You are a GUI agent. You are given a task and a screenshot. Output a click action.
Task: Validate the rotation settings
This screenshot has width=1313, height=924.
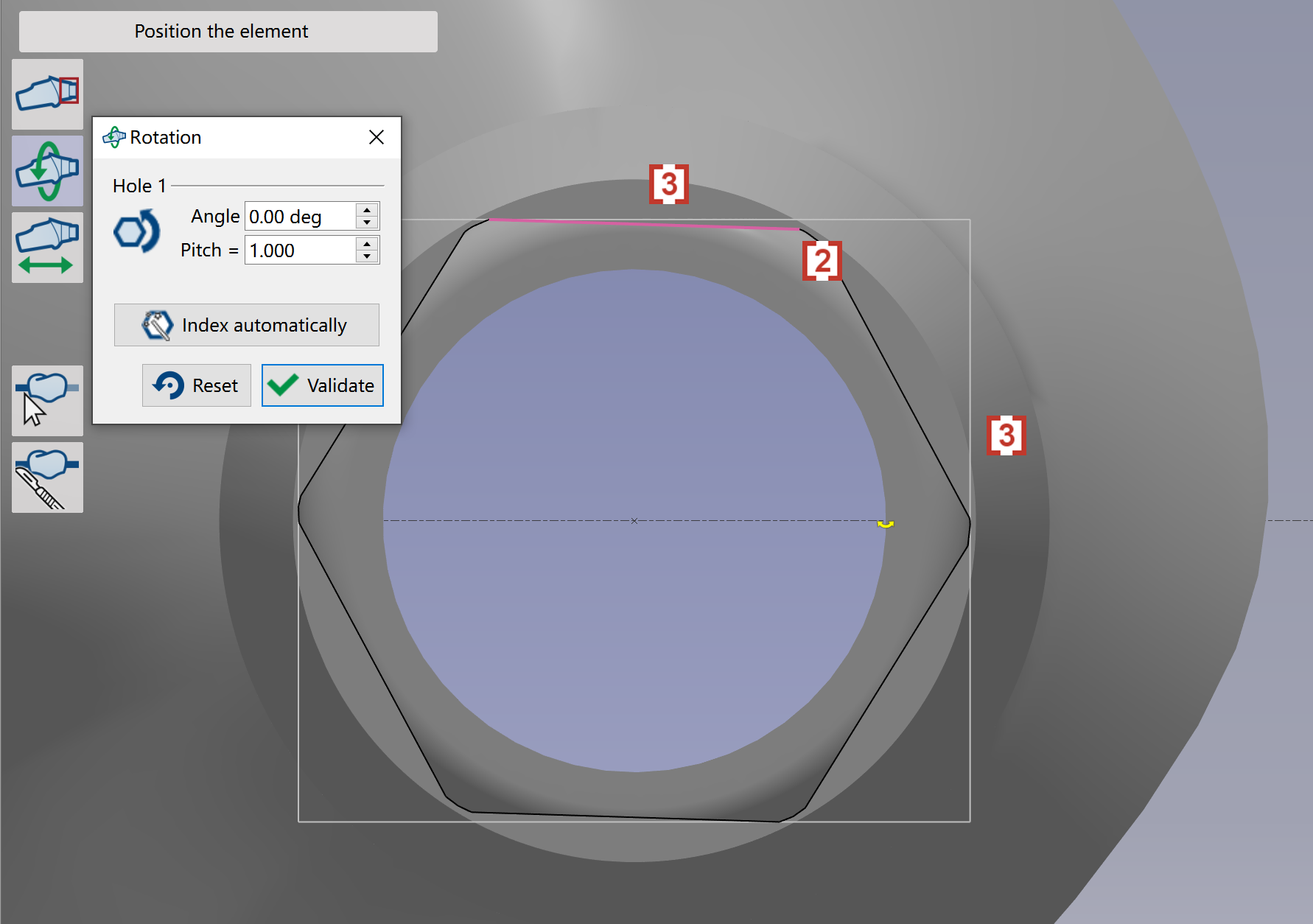click(x=323, y=385)
